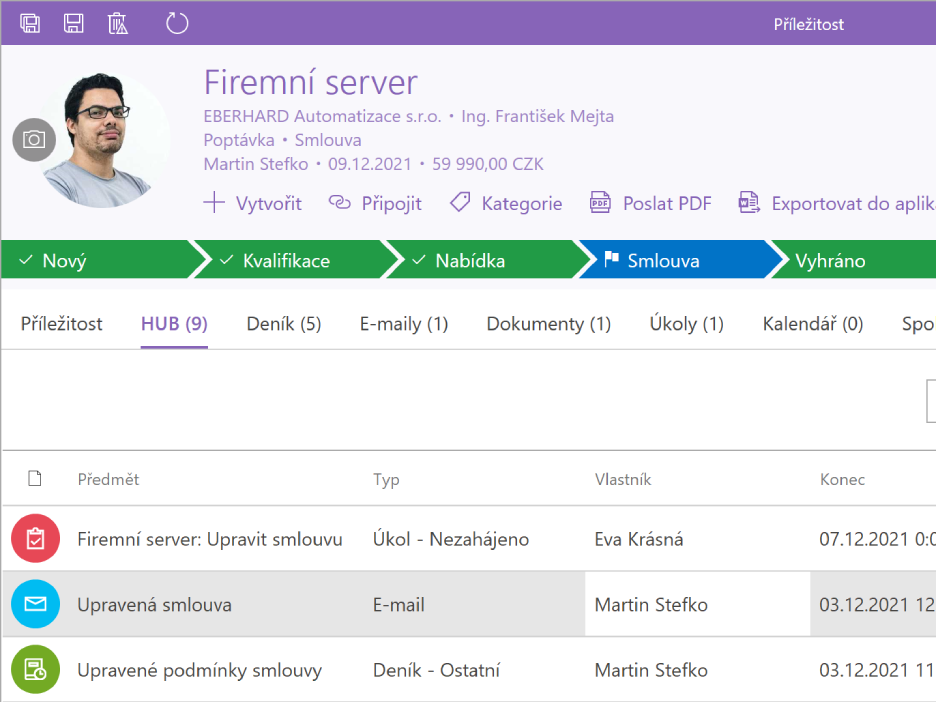The width and height of the screenshot is (936, 702).
Task: Open the Kategorie tag option
Action: pyautogui.click(x=506, y=204)
